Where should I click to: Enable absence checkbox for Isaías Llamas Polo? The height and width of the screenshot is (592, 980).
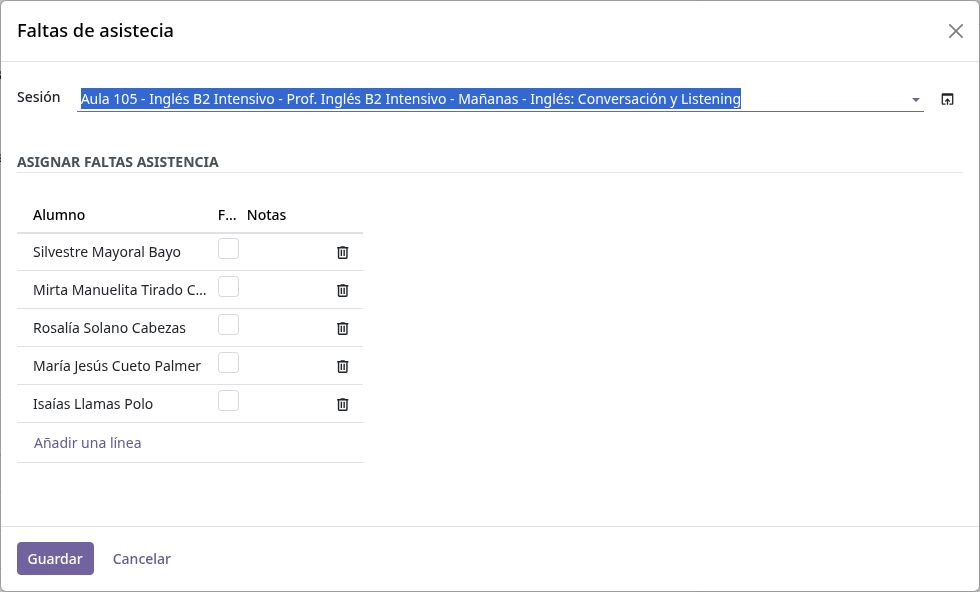[228, 401]
